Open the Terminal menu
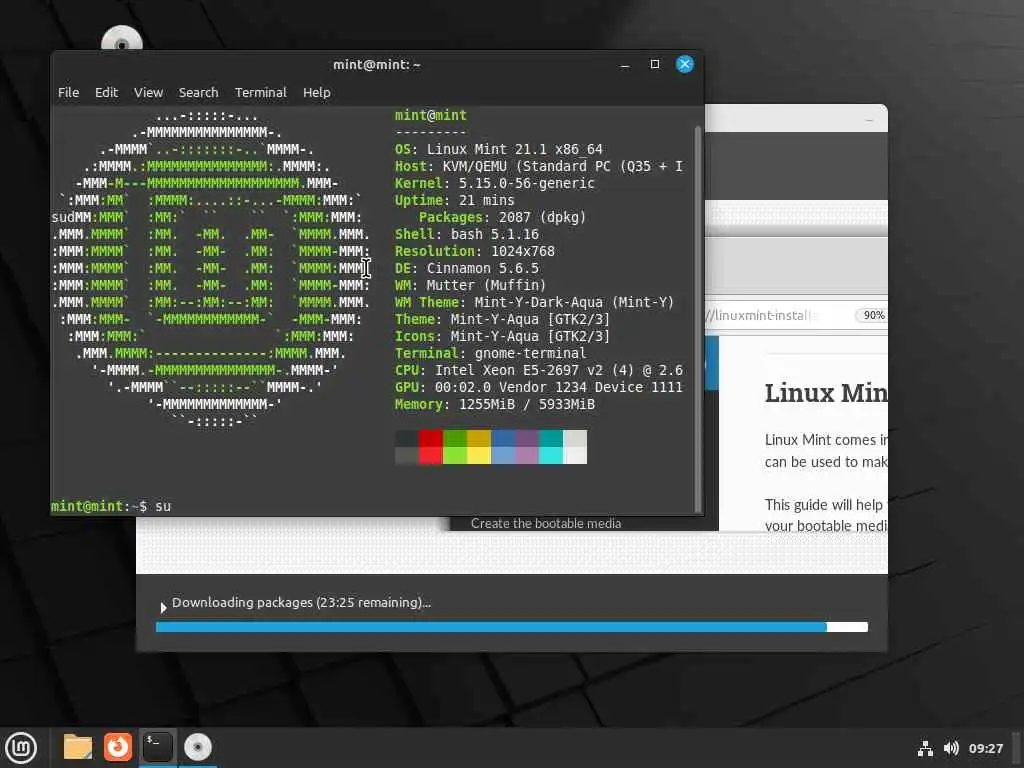 point(261,93)
